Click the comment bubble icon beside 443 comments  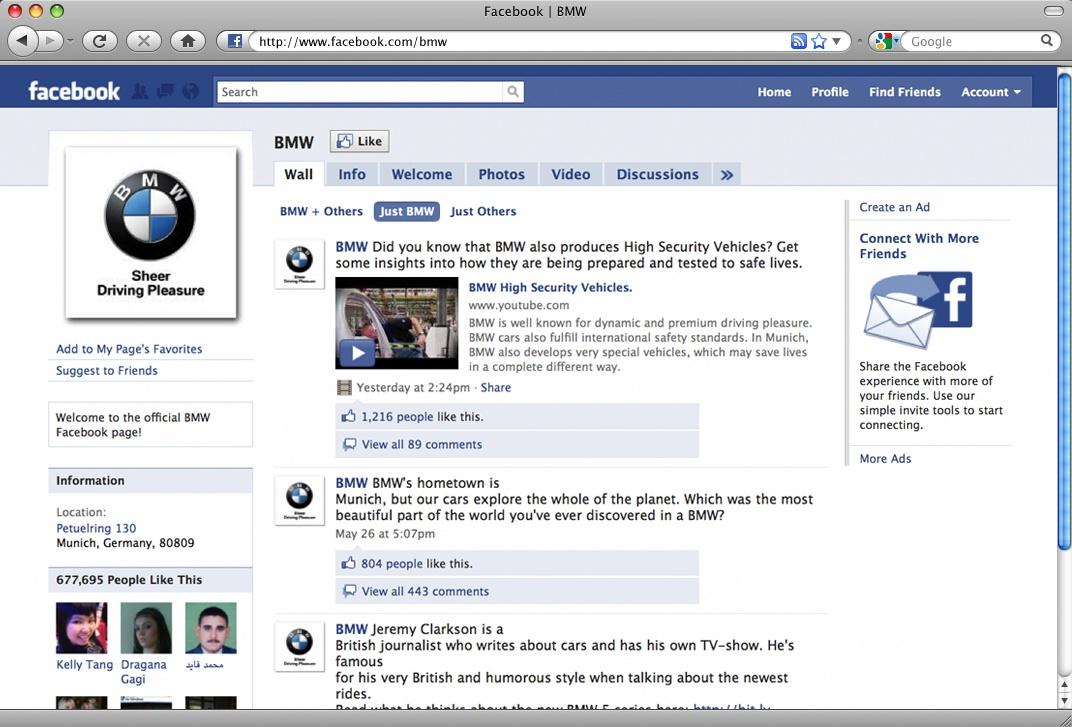(x=349, y=591)
